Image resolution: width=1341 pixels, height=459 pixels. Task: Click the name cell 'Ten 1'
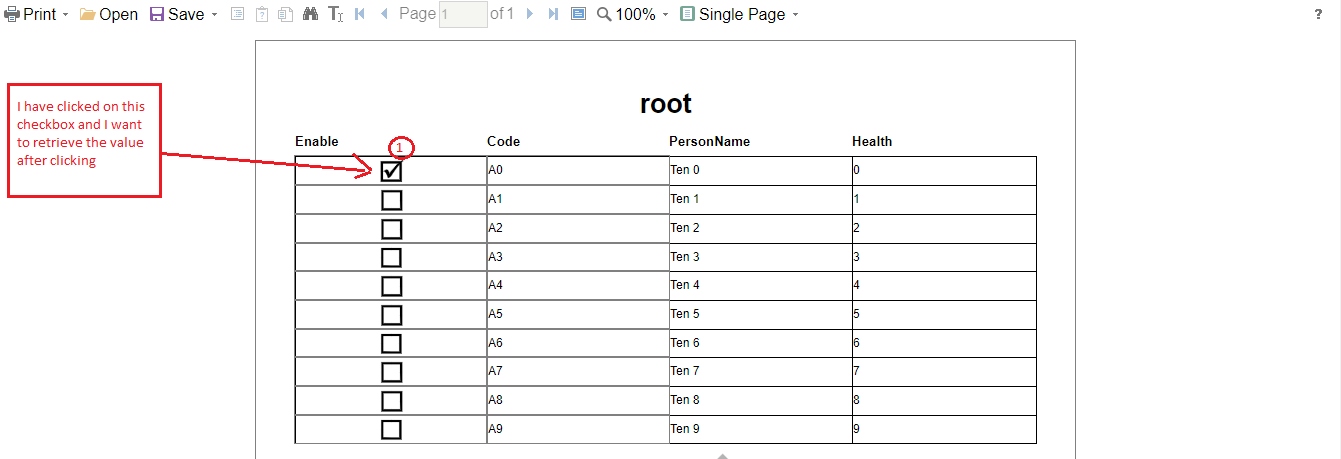pyautogui.click(x=760, y=200)
